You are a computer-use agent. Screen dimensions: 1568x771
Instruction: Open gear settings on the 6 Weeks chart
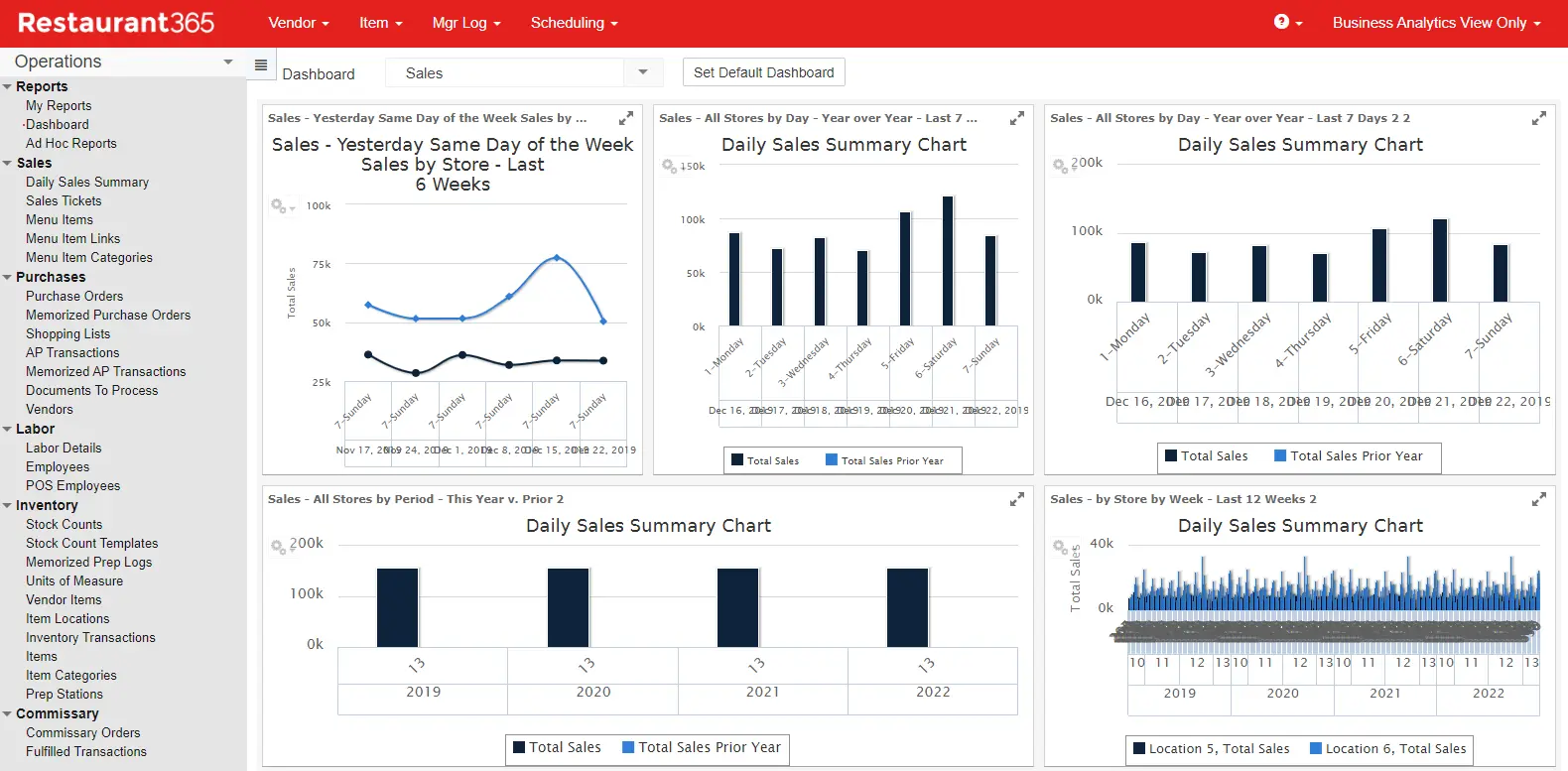coord(282,206)
